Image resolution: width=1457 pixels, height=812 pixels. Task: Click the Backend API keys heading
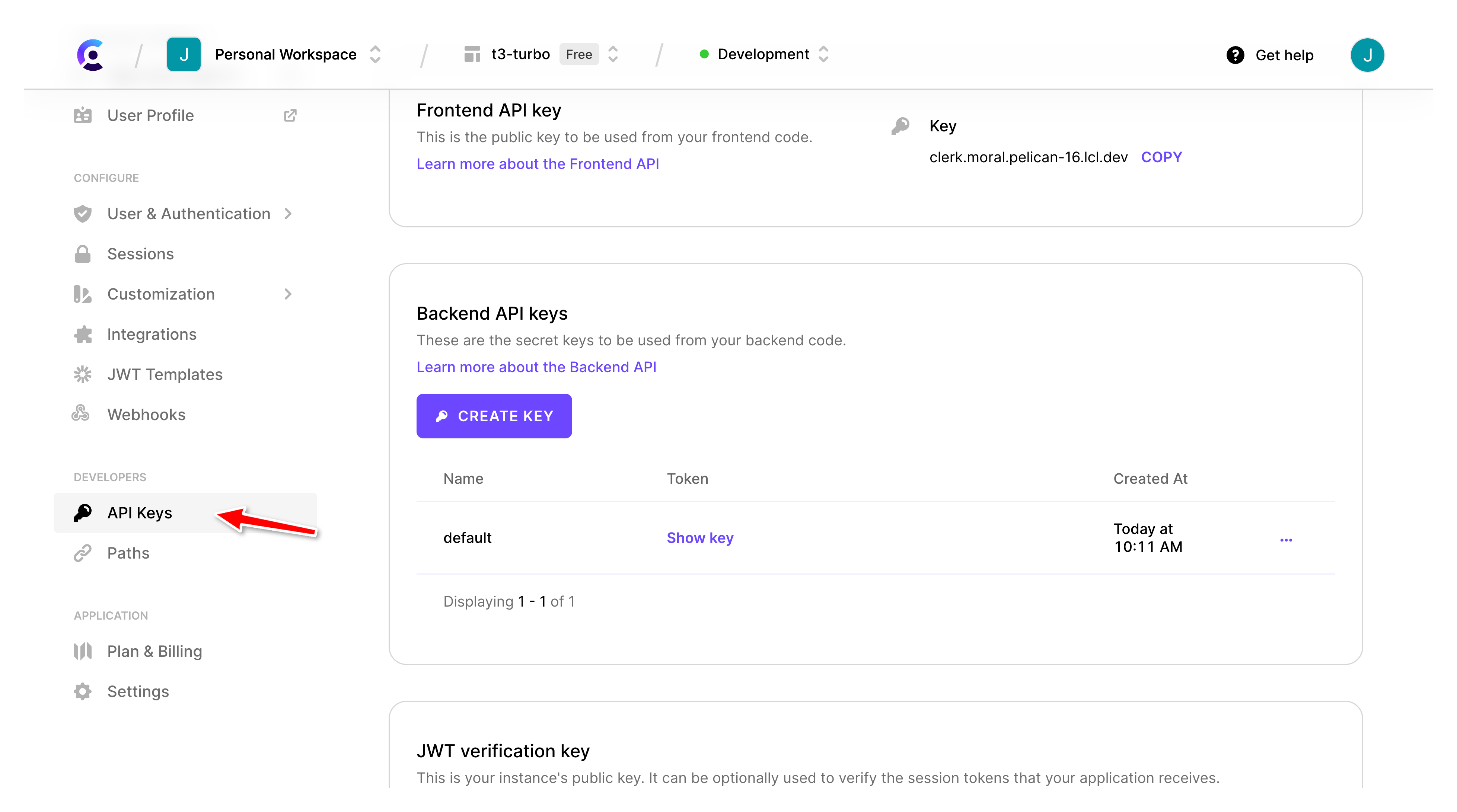(x=491, y=314)
